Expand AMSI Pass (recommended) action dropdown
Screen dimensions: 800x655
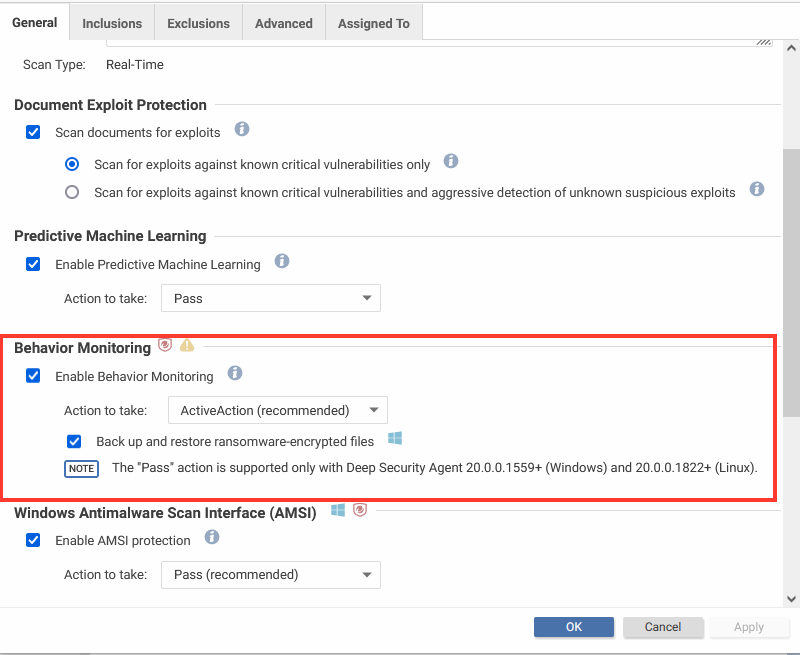click(x=271, y=575)
